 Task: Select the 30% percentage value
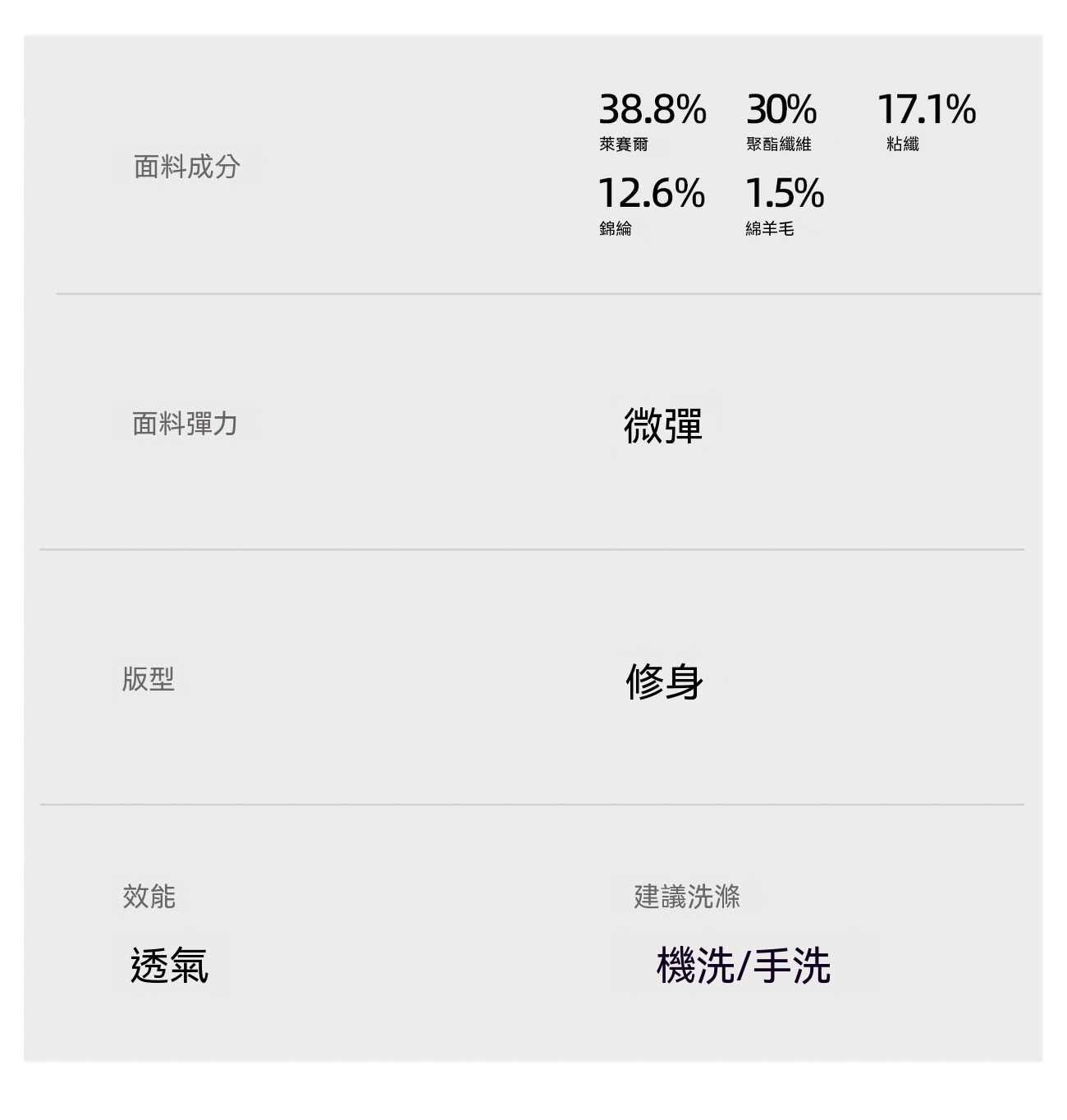[x=781, y=109]
